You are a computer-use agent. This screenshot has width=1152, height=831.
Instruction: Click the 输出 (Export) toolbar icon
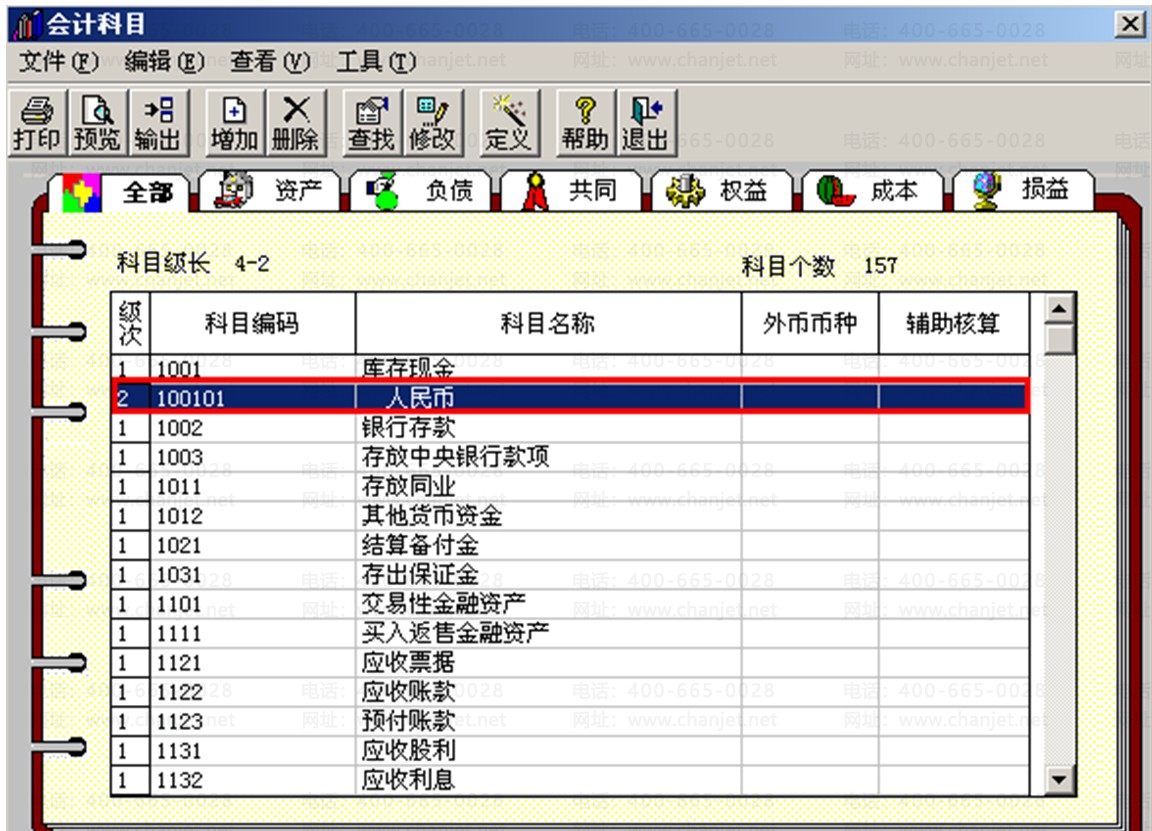click(x=159, y=123)
